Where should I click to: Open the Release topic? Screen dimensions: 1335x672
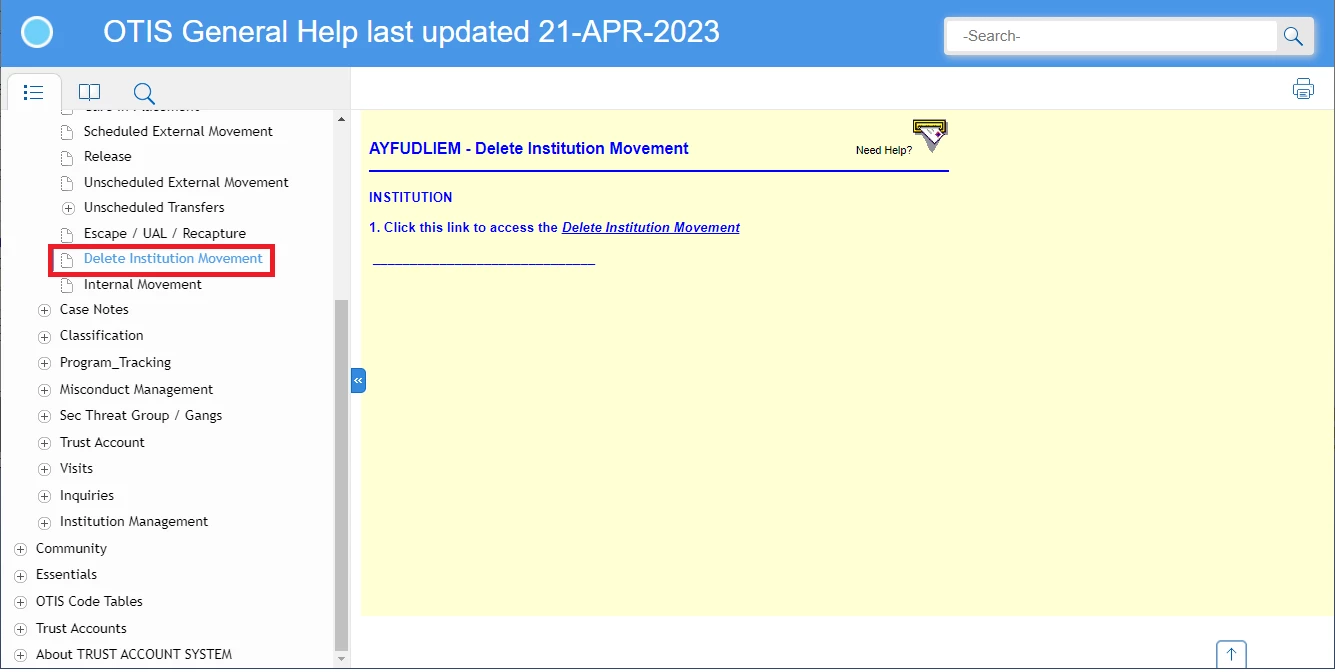pyautogui.click(x=108, y=156)
